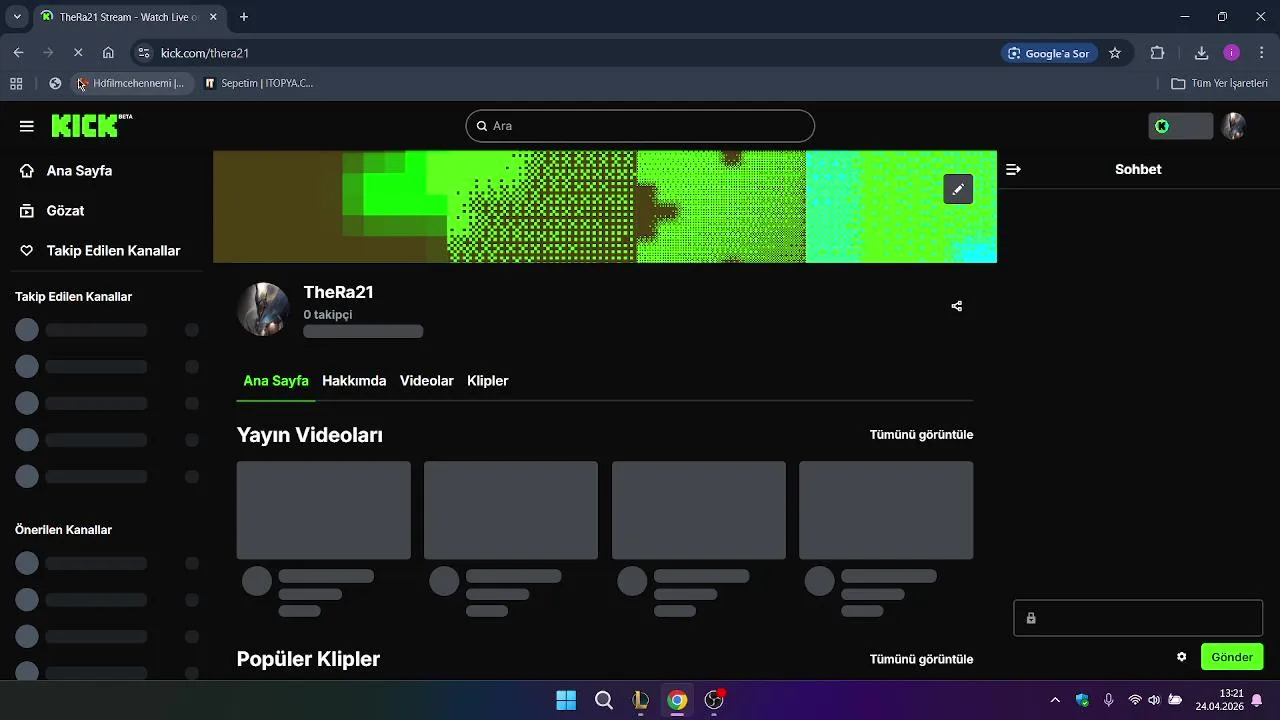Click the browser home button
1280x720 pixels.
[x=108, y=53]
